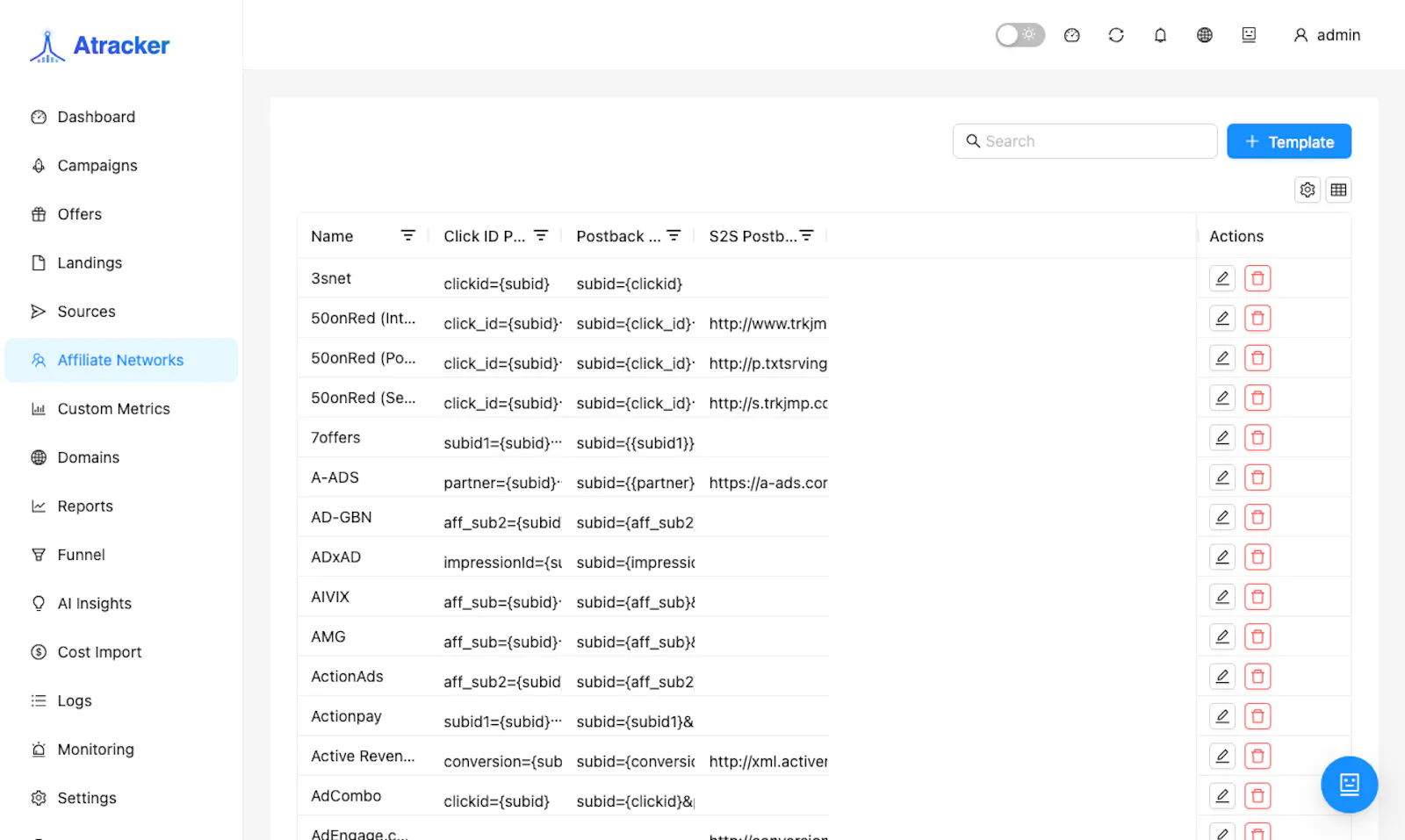Open the admin user menu
Viewport: 1405px width, 840px height.
click(1327, 35)
